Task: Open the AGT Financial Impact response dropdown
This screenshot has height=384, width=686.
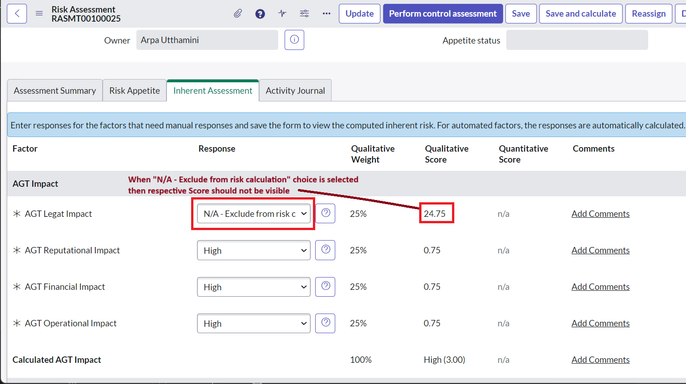Action: 254,287
